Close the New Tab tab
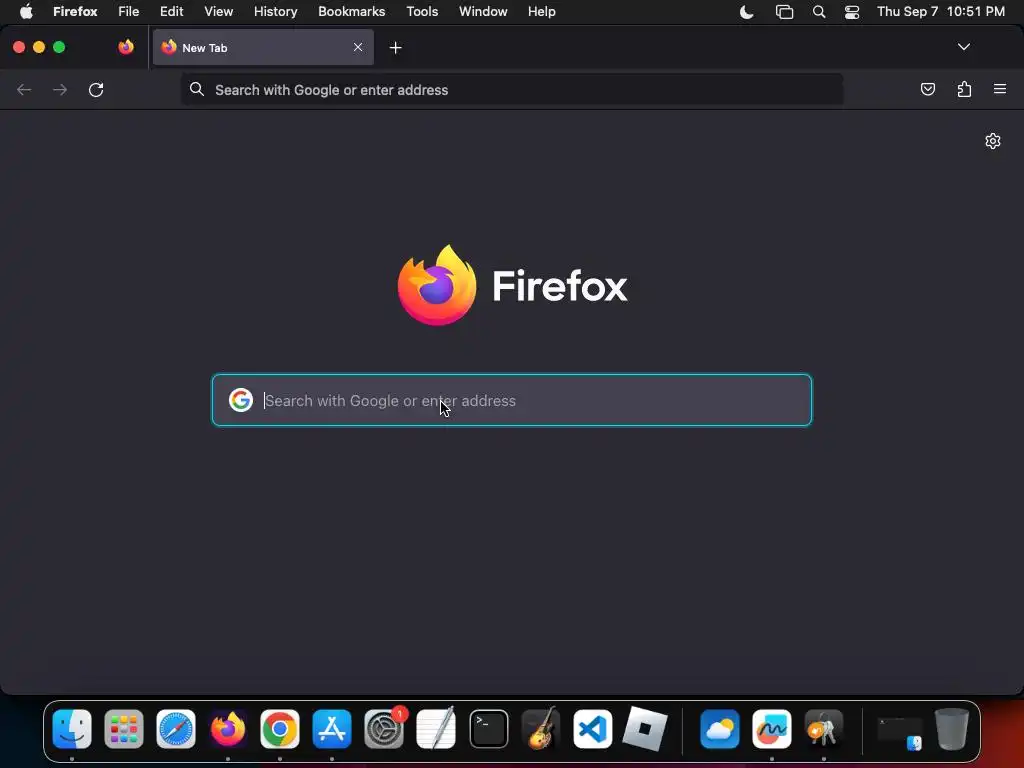Image resolution: width=1024 pixels, height=768 pixels. click(x=358, y=47)
